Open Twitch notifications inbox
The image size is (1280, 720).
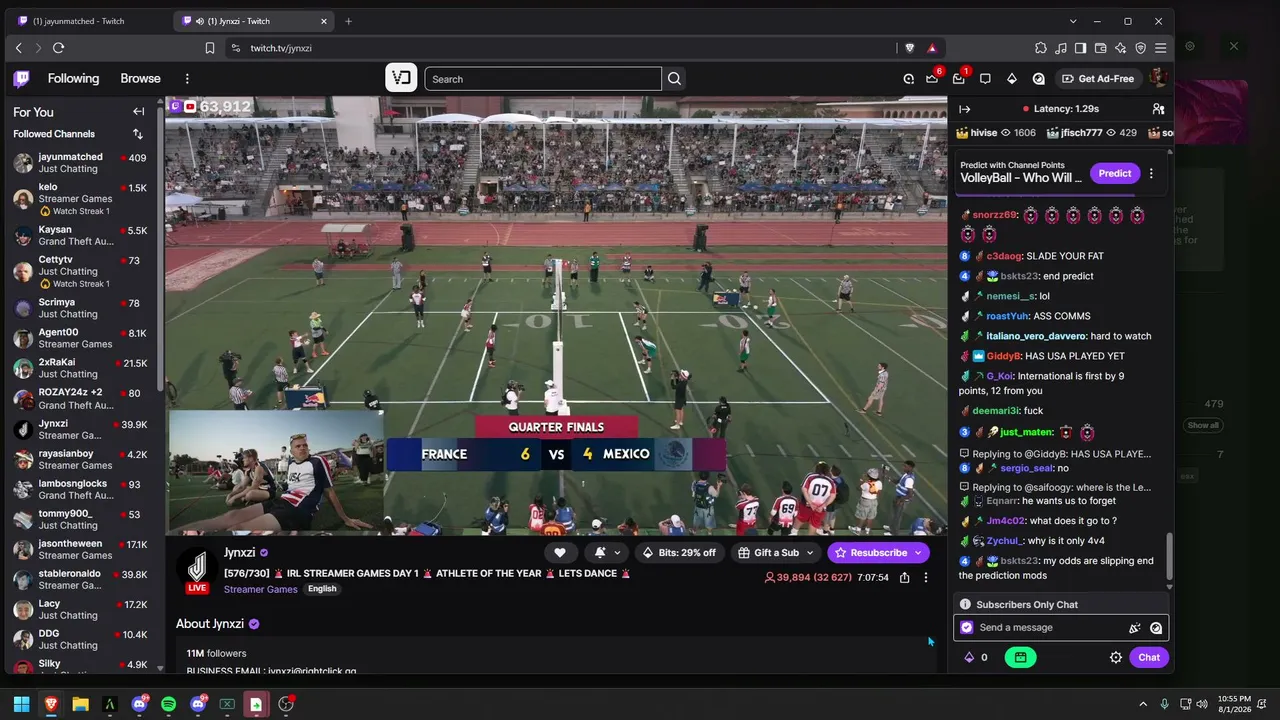coord(959,79)
